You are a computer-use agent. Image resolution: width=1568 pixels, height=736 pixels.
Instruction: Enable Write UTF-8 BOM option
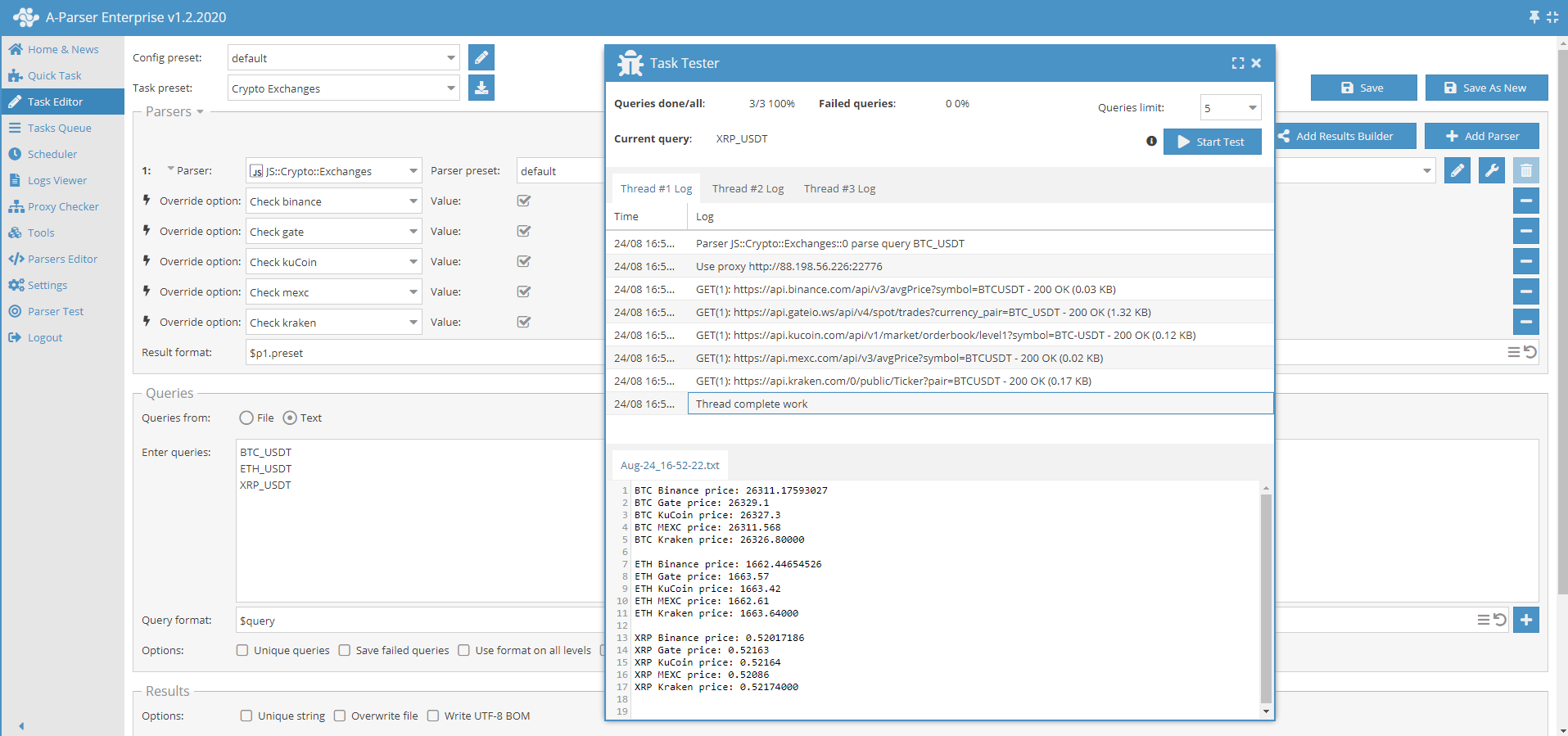coord(433,716)
